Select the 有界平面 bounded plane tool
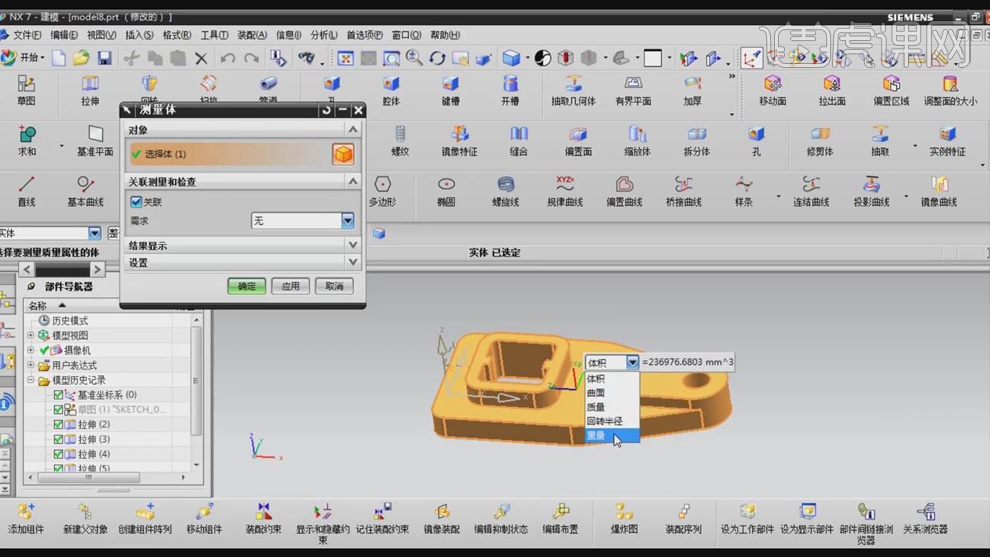 (633, 90)
